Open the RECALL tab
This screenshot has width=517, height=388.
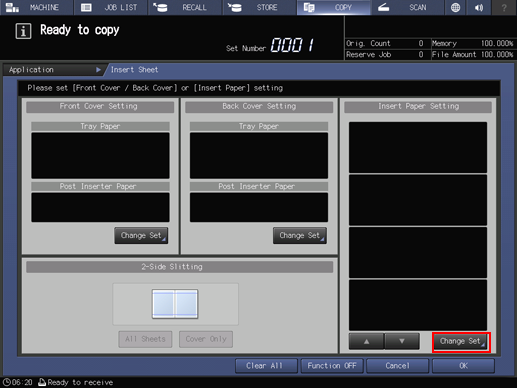[x=185, y=7]
